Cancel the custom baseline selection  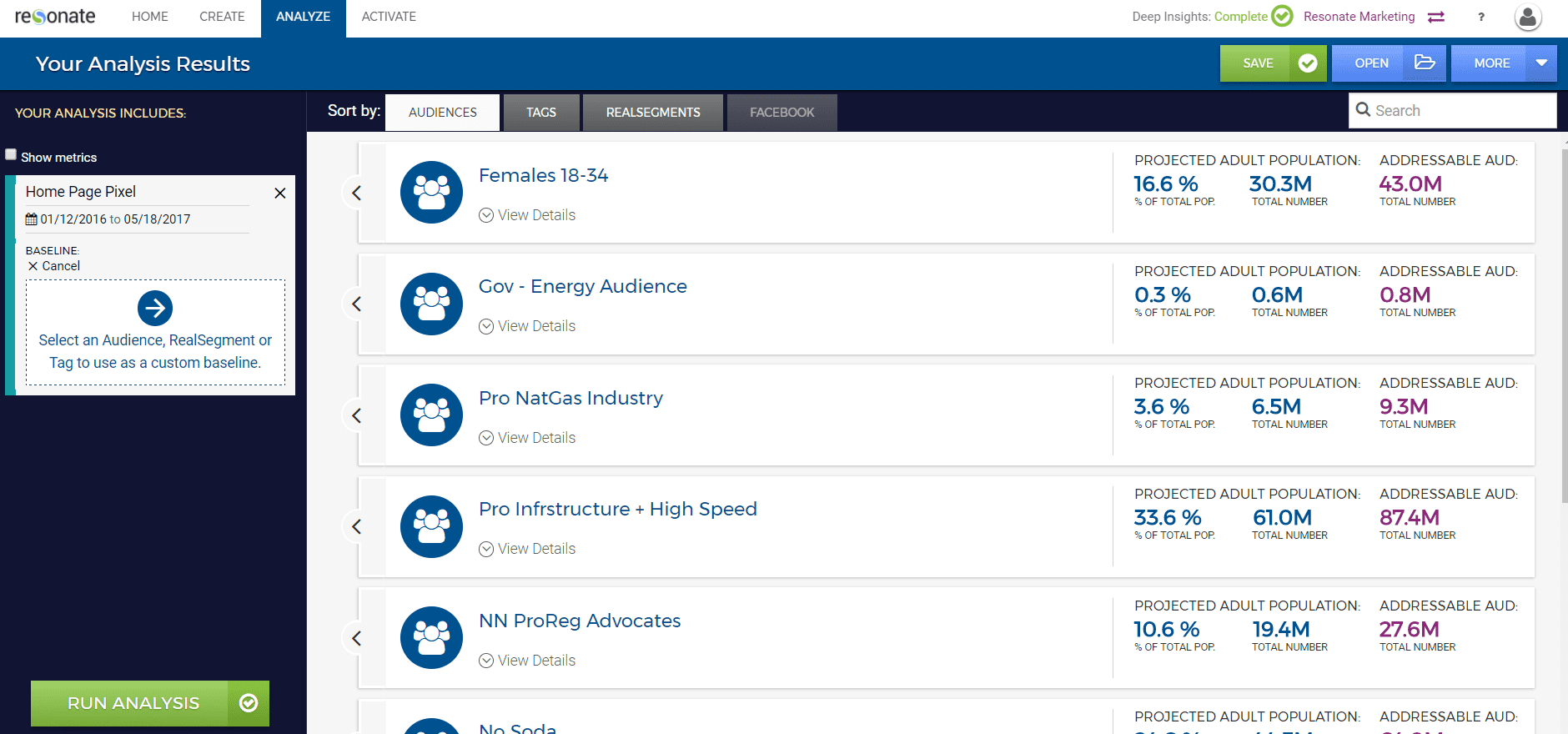coord(54,266)
